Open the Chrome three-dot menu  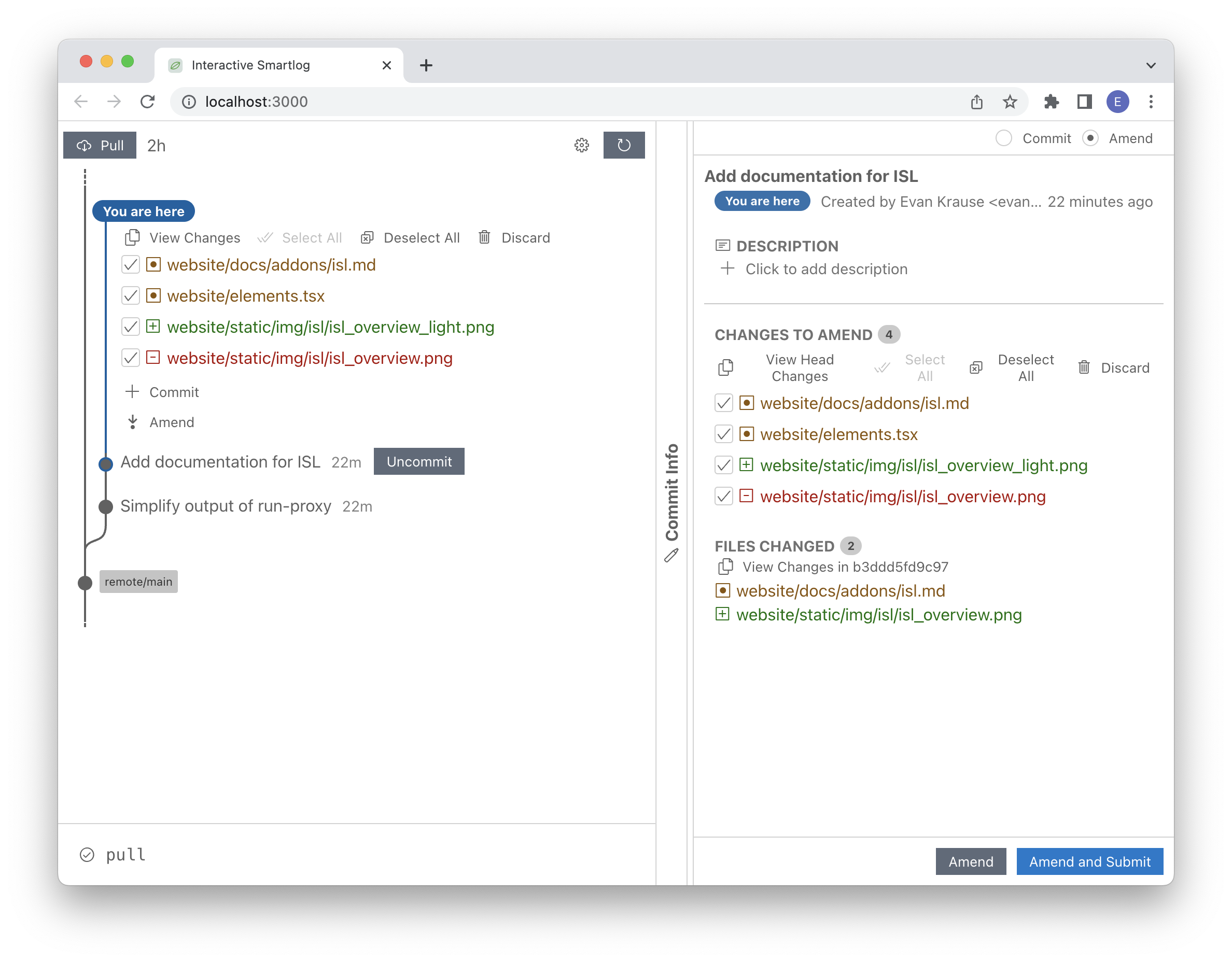pyautogui.click(x=1151, y=102)
